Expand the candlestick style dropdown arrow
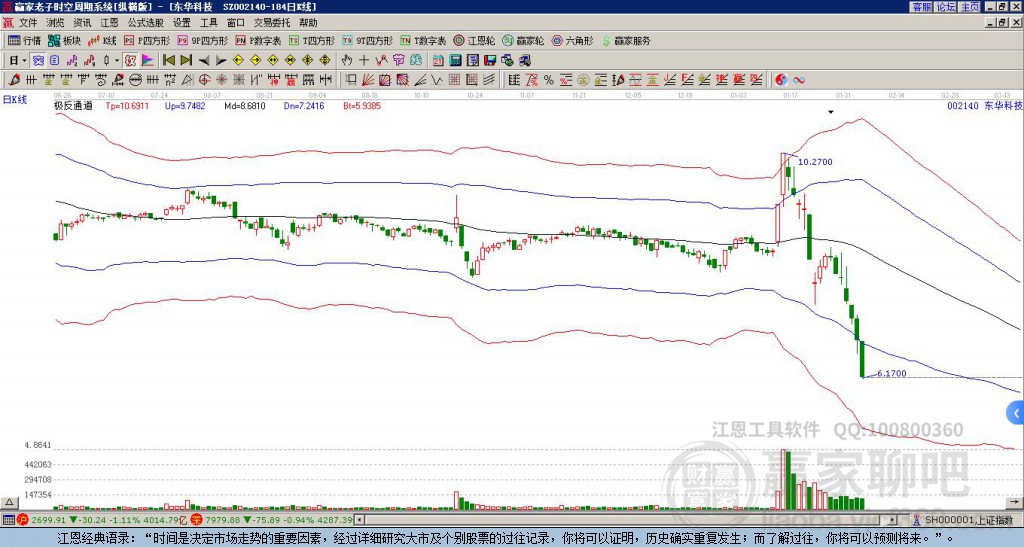1024x548 pixels. [x=117, y=61]
